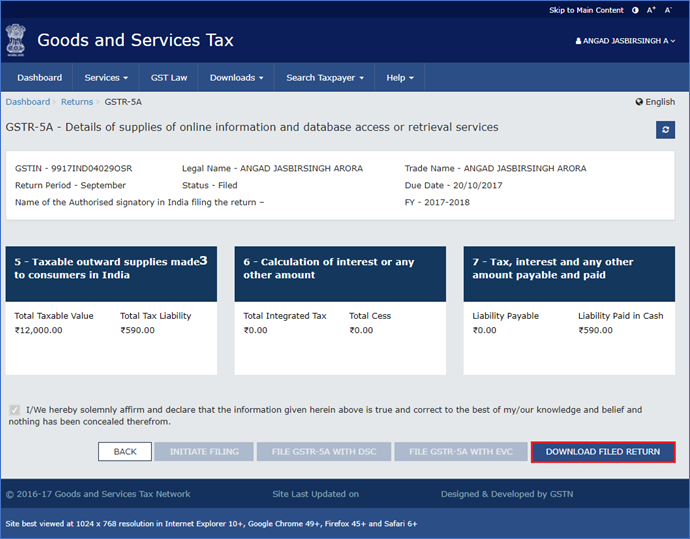Screen dimensions: 690x539
Task: Click GSTIN - 9917IND04029OSR text
Action: click(73, 169)
